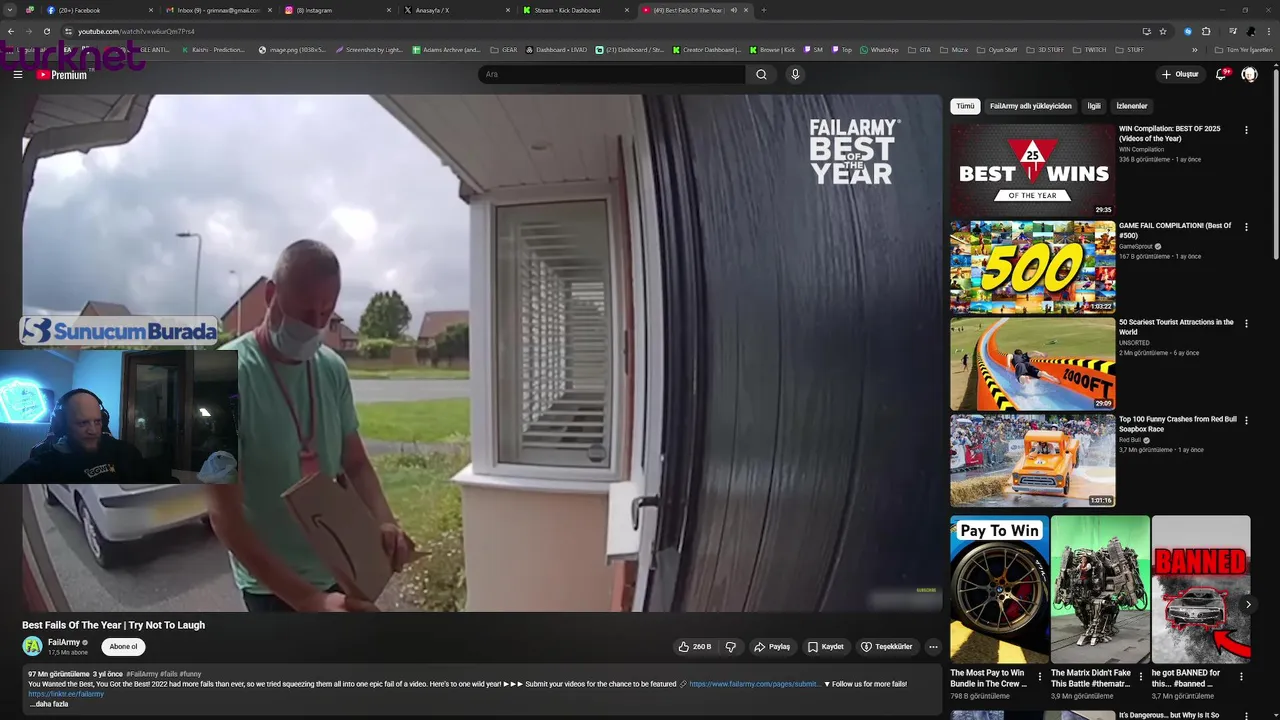Open GAME FAIL COMPILATION 500 thumbnail

pyautogui.click(x=1032, y=267)
